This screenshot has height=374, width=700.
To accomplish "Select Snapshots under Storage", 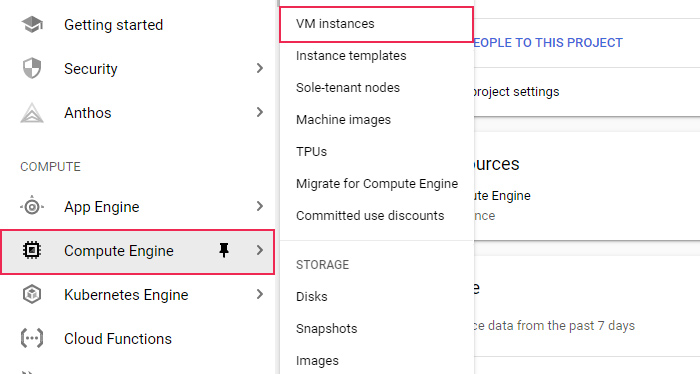I will tap(326, 328).
